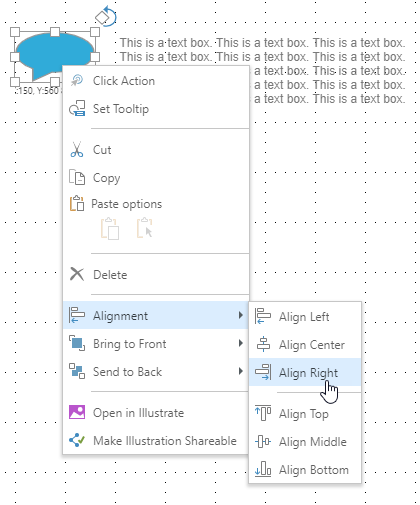The width and height of the screenshot is (420, 505).
Task: Click Align Bottom option
Action: 305,470
